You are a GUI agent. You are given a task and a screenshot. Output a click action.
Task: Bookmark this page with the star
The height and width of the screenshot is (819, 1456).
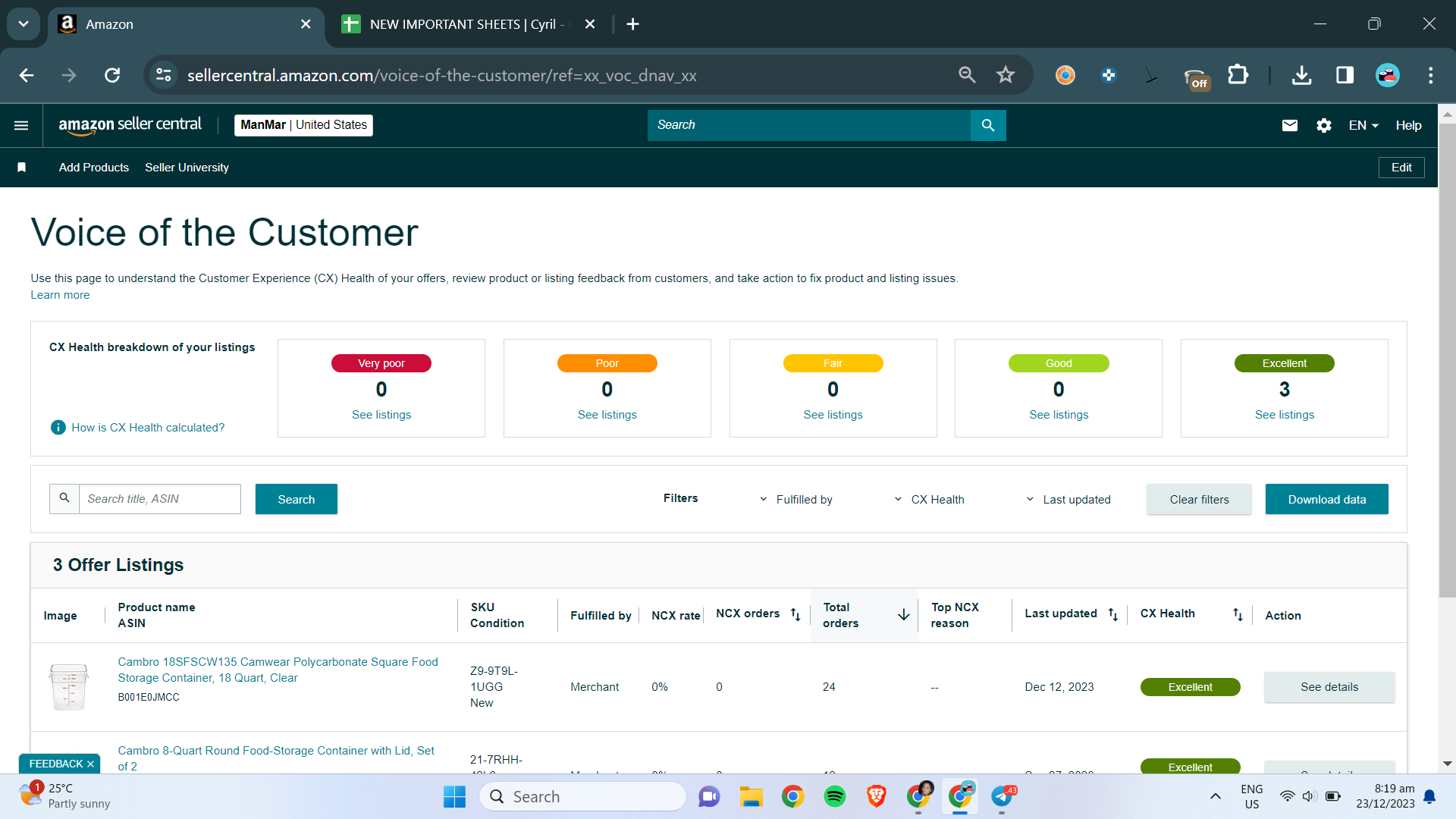pyautogui.click(x=1006, y=75)
